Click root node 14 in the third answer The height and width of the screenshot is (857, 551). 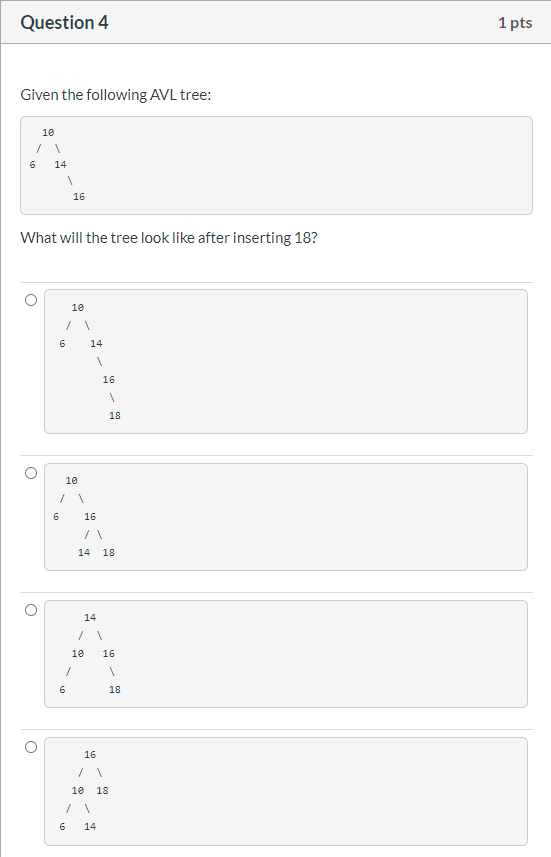90,618
